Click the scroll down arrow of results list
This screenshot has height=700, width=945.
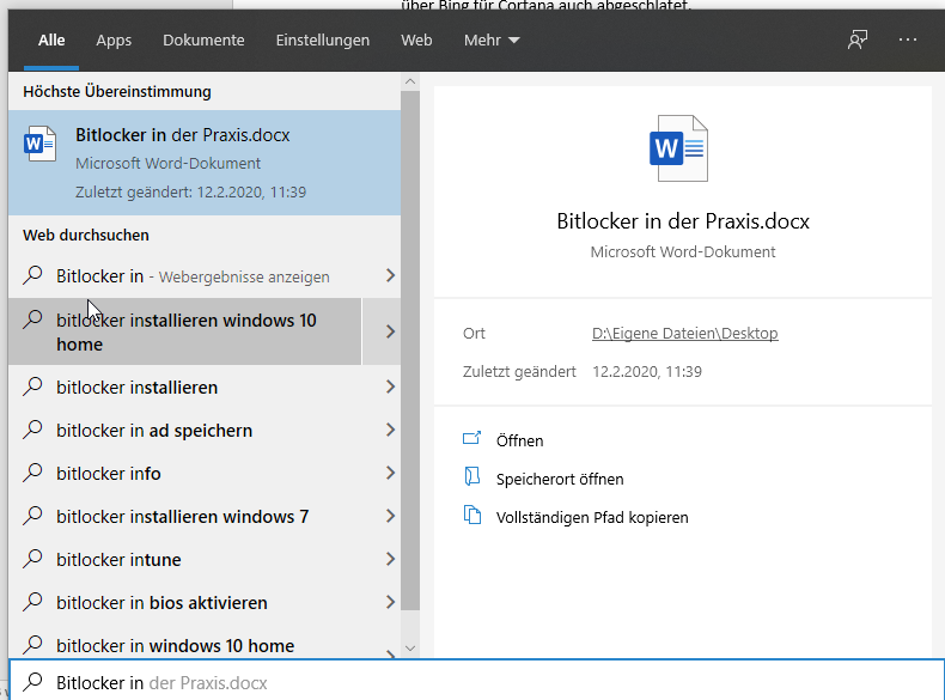[410, 649]
